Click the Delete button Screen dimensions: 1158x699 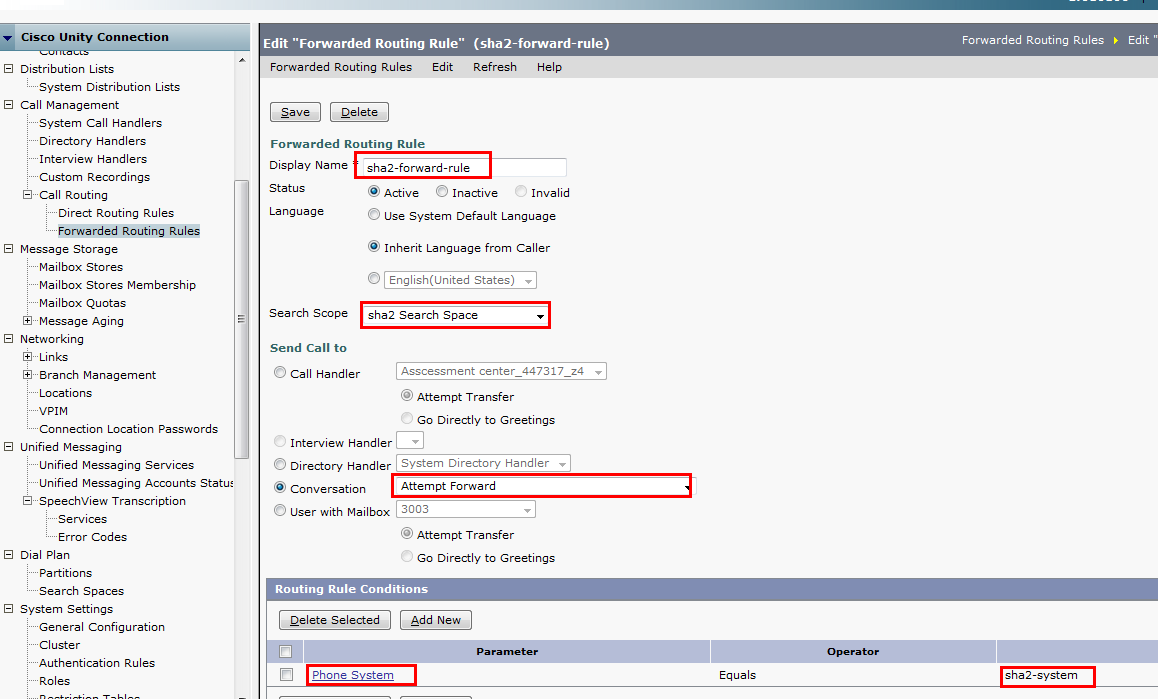click(x=360, y=112)
